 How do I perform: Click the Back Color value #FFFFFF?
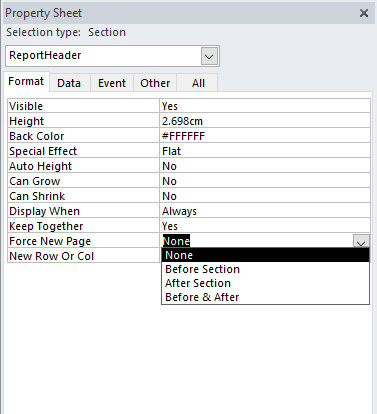(265, 136)
